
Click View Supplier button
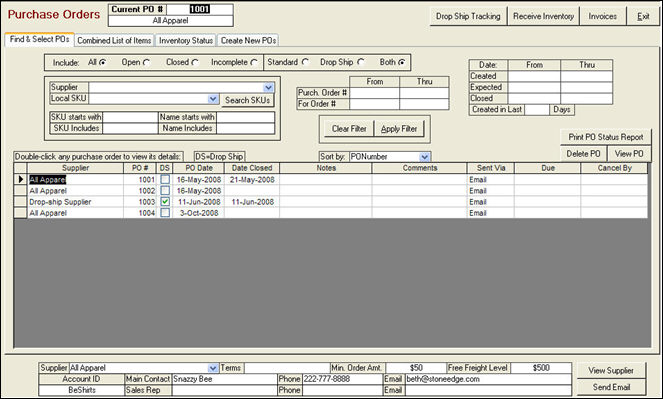tap(611, 371)
